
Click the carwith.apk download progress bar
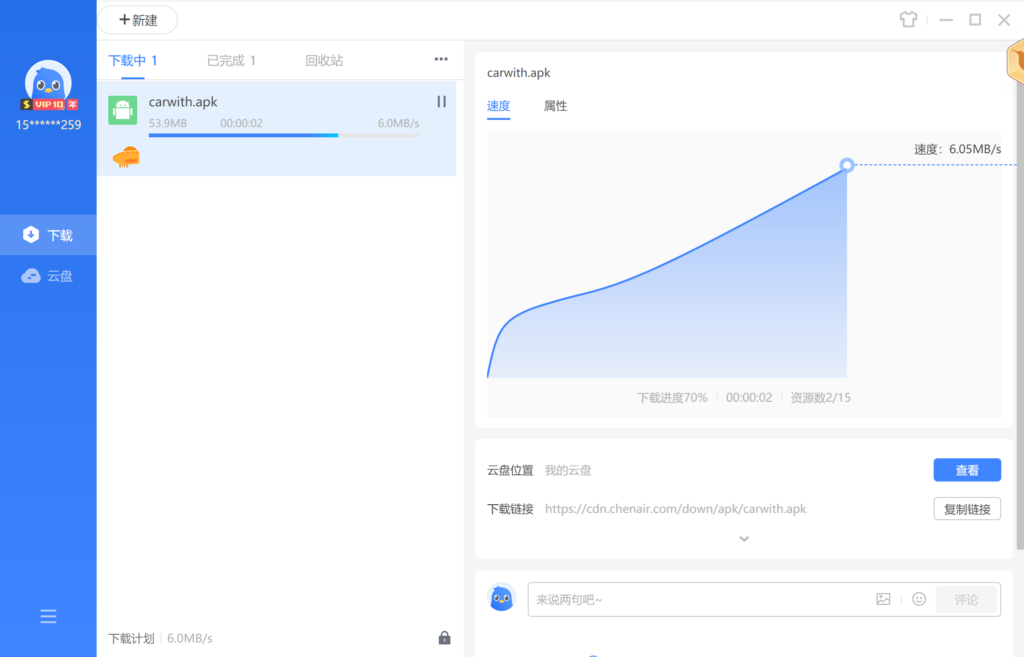284,135
